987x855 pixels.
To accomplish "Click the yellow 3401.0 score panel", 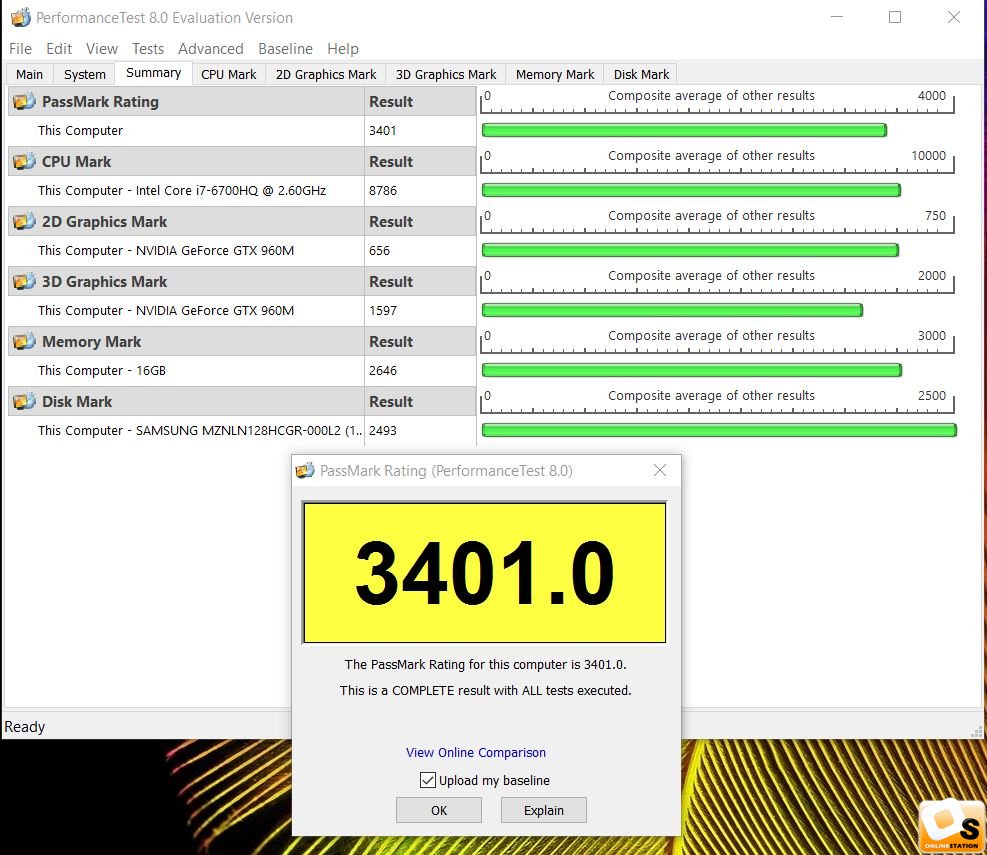I will 484,572.
